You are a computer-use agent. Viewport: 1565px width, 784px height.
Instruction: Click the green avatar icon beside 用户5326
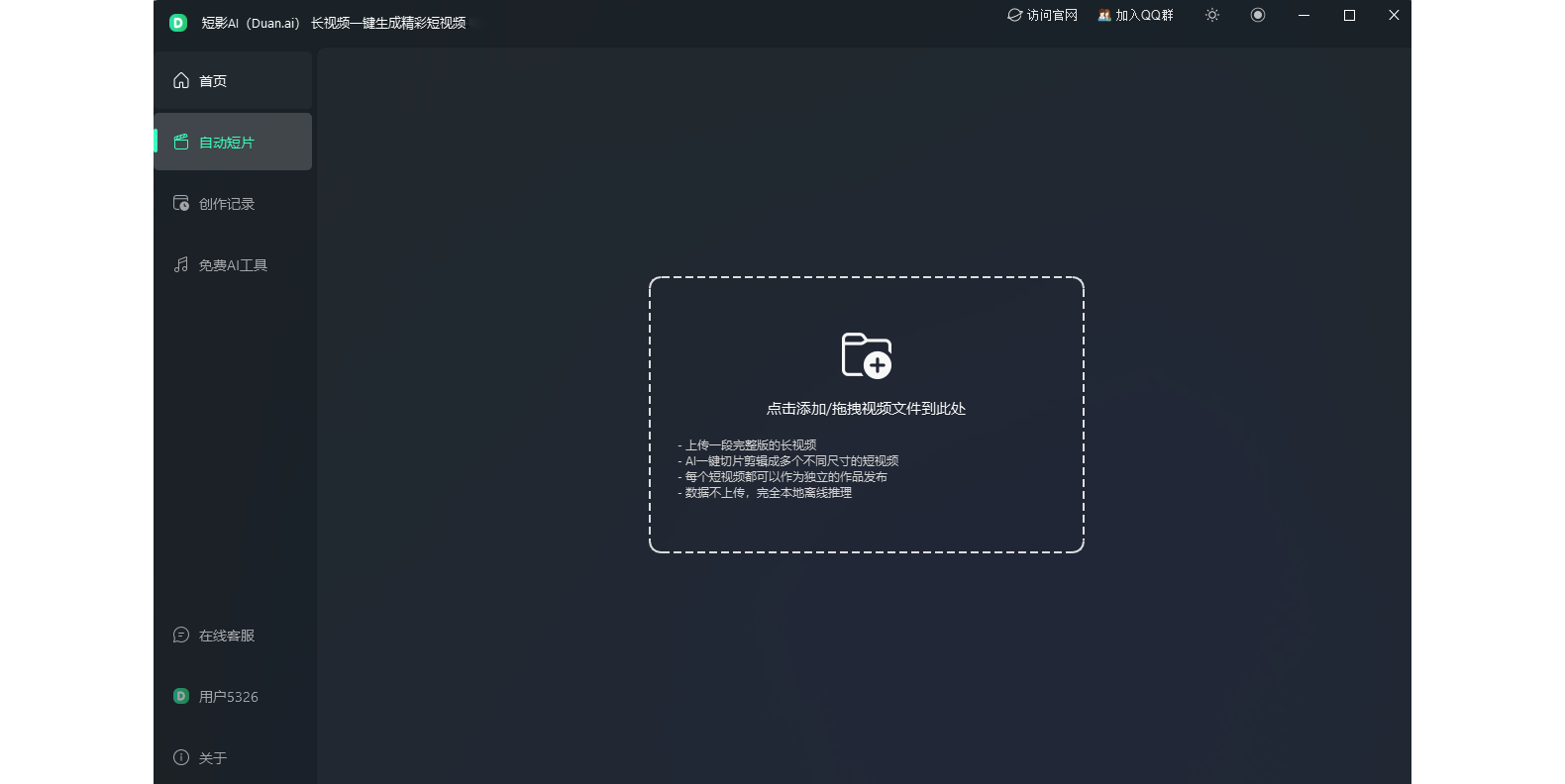tap(181, 696)
